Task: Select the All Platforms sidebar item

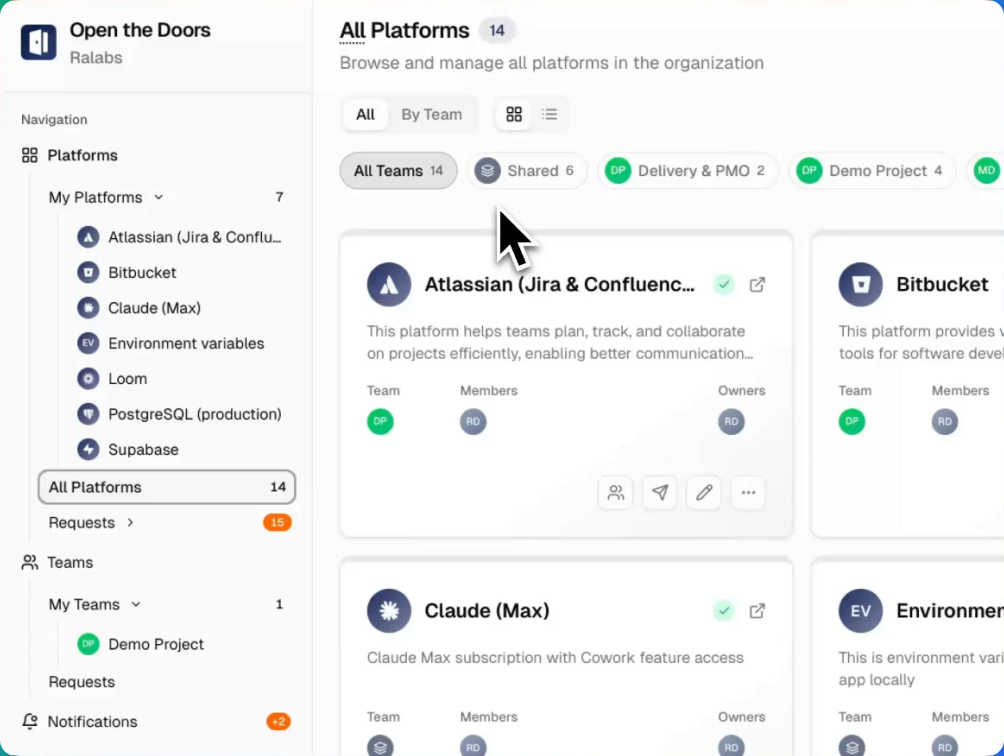Action: click(x=166, y=487)
